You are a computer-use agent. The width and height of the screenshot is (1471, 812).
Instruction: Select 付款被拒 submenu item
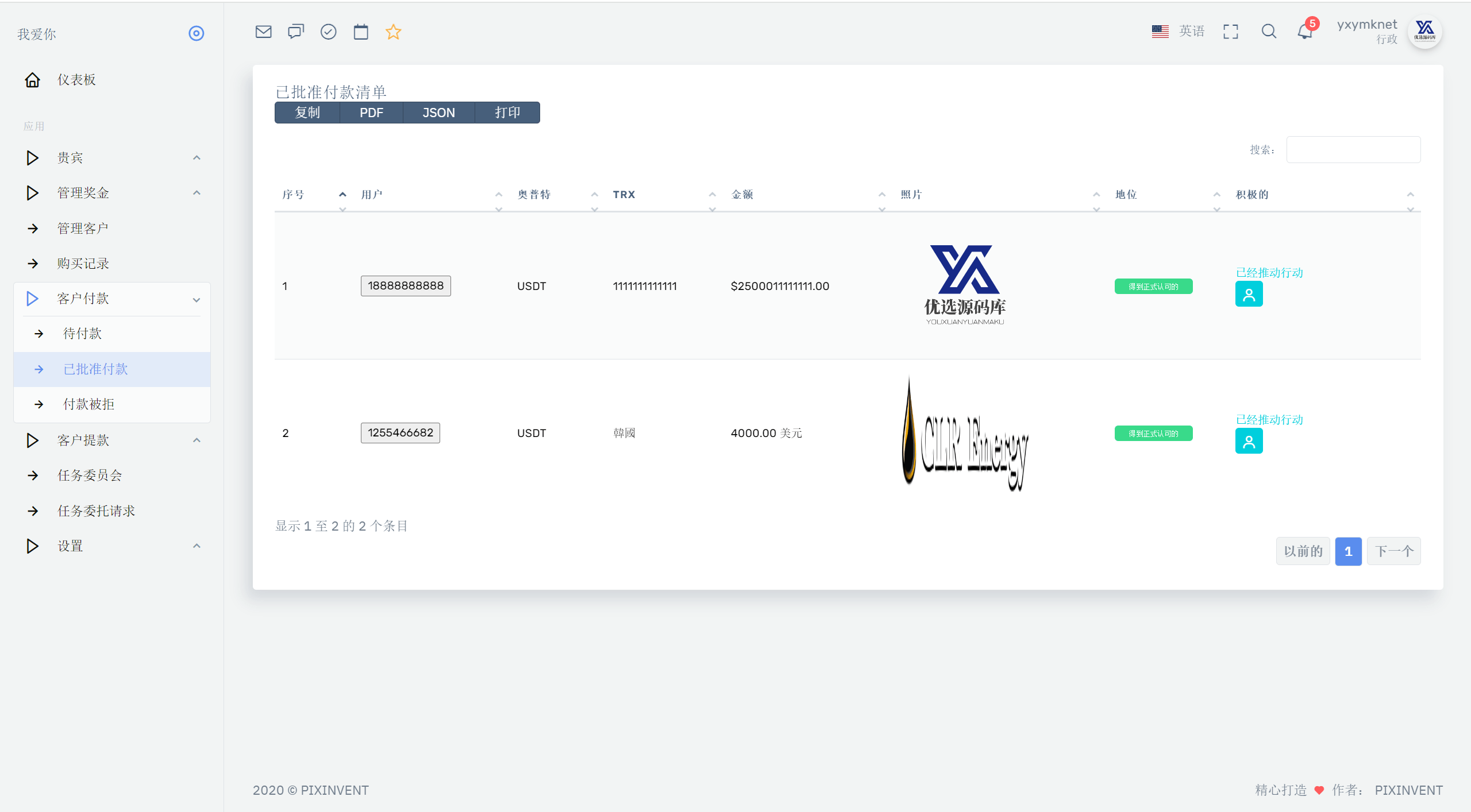pos(112,404)
